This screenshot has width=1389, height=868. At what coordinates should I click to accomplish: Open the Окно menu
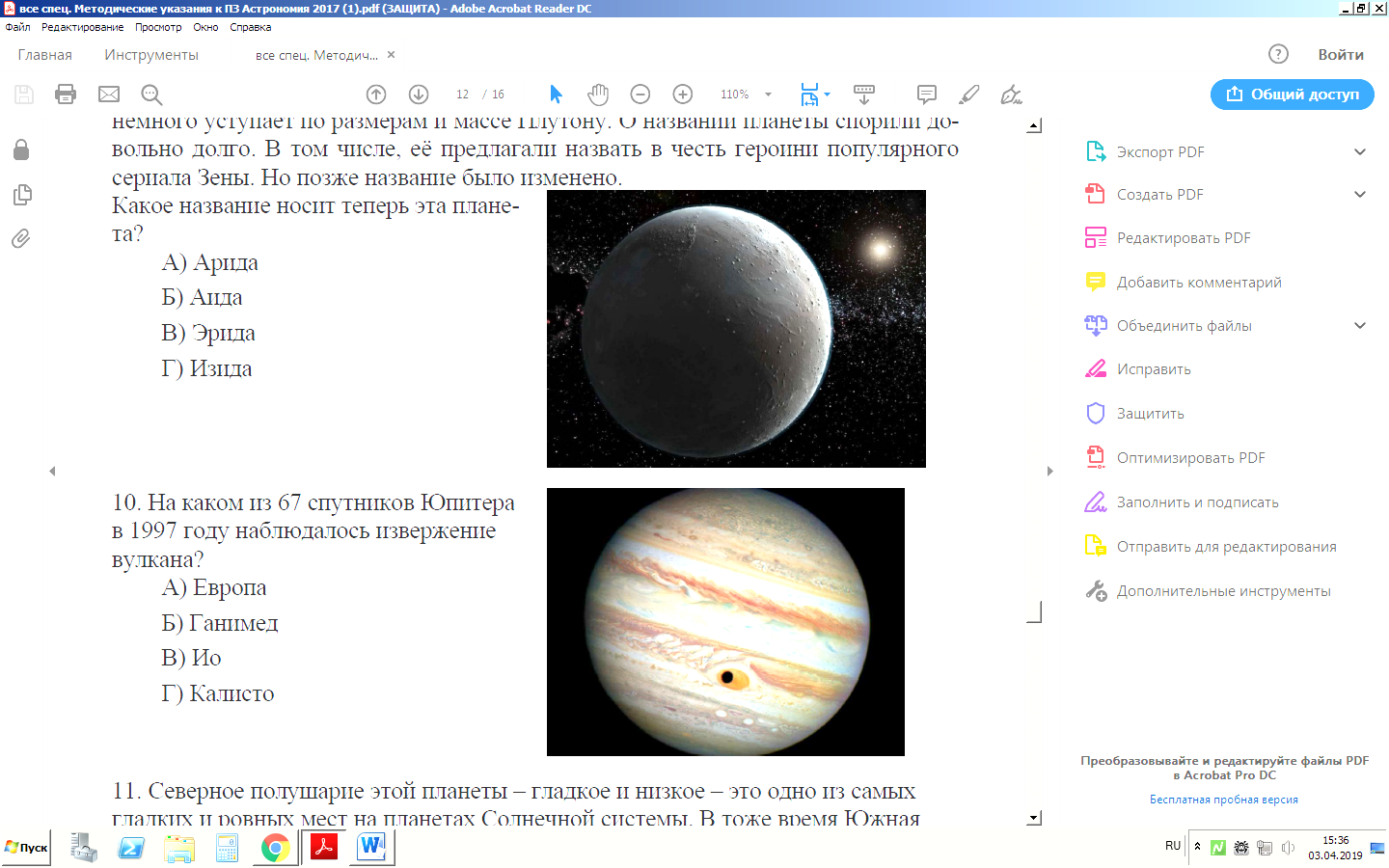click(x=205, y=27)
